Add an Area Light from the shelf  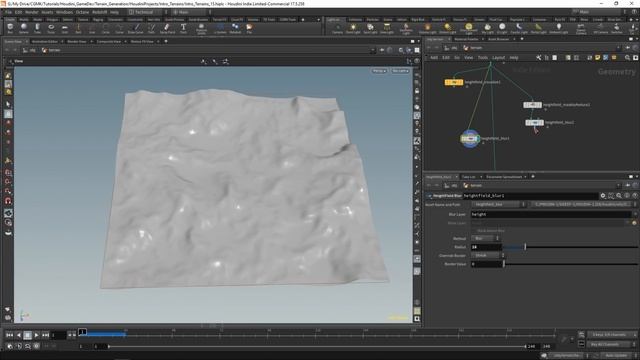tap(387, 28)
